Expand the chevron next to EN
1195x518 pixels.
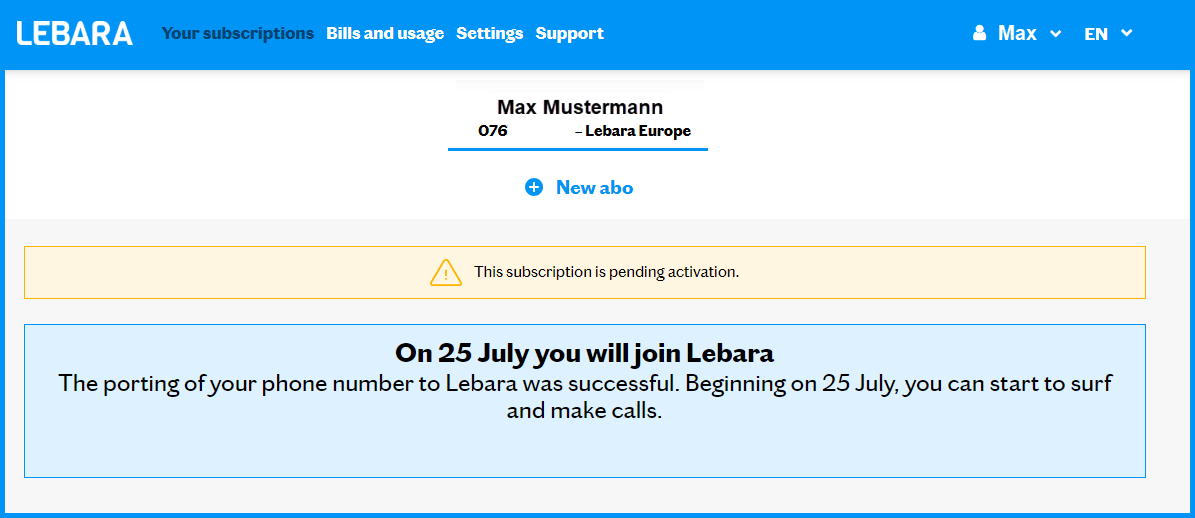[x=1127, y=33]
